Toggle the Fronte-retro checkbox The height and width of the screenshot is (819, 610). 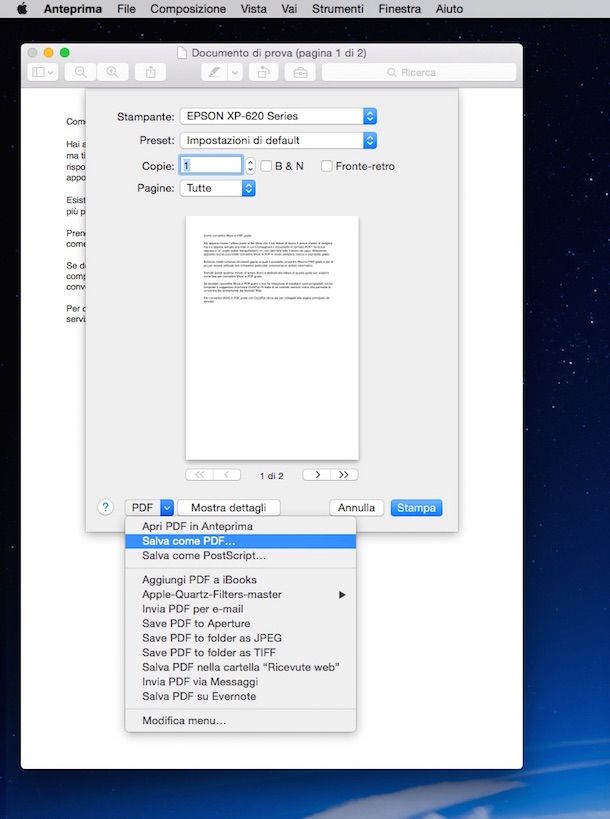pyautogui.click(x=326, y=166)
